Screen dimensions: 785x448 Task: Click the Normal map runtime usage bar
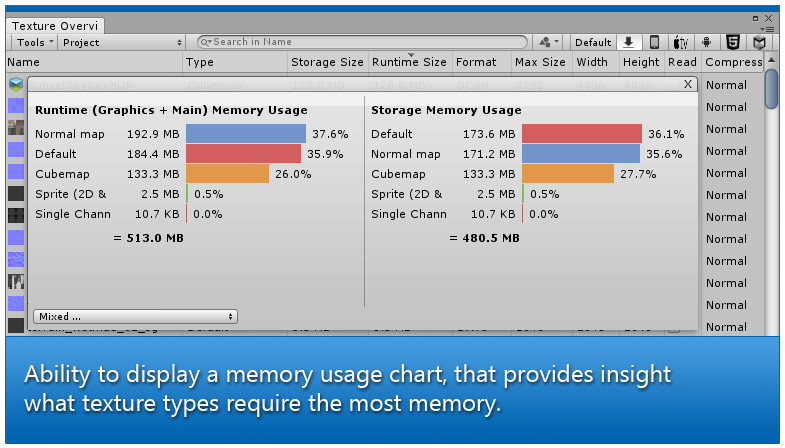246,133
